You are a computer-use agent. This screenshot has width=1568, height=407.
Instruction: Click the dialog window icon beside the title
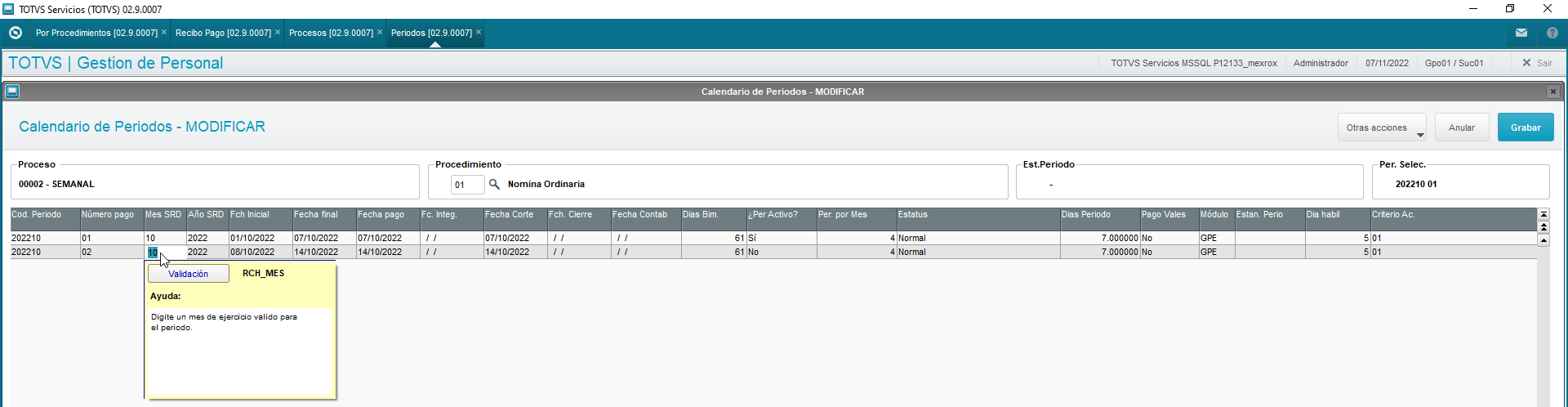(x=11, y=92)
